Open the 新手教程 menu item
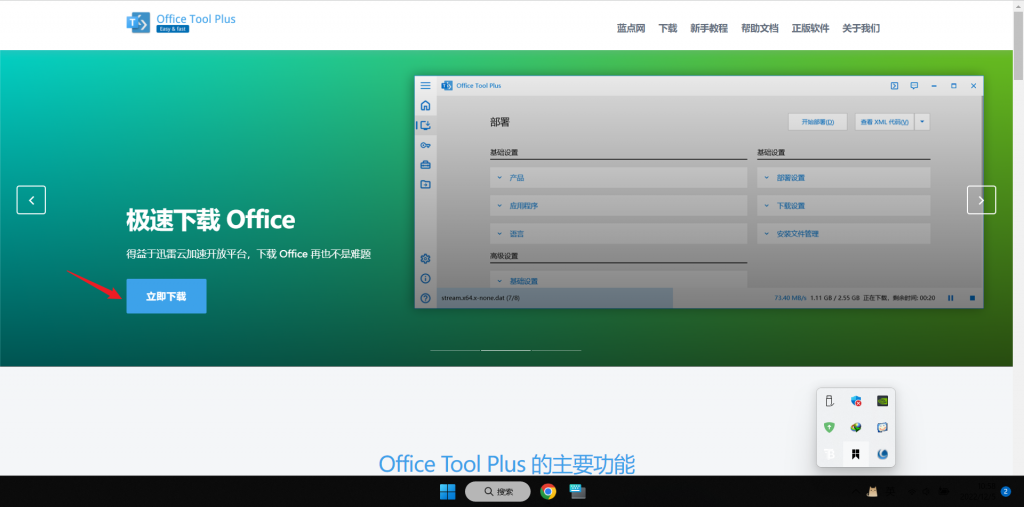The image size is (1024, 507). click(709, 28)
